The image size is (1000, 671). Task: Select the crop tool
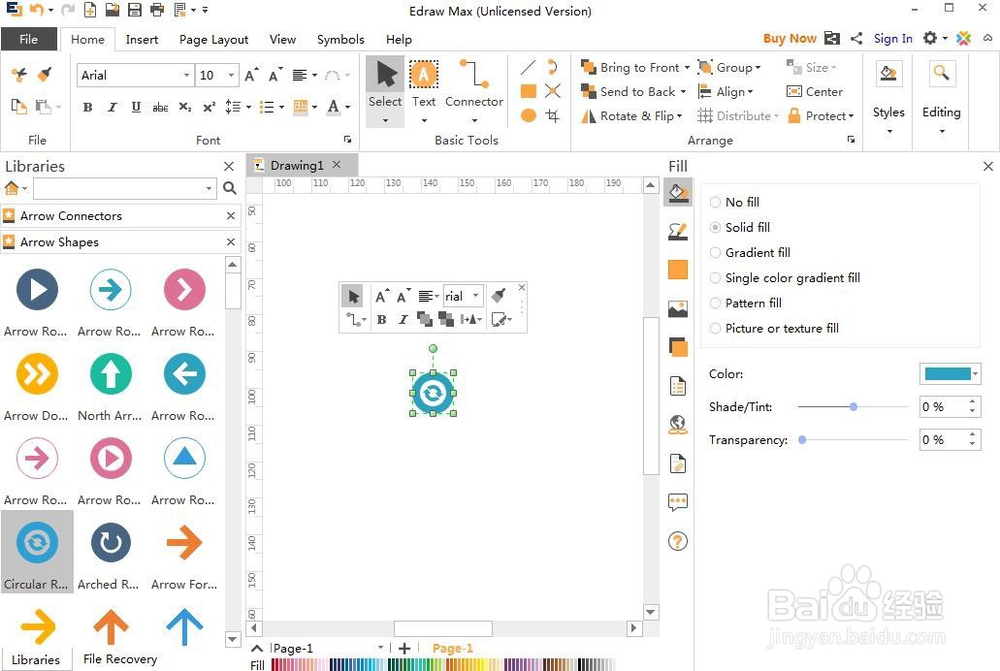point(553,115)
